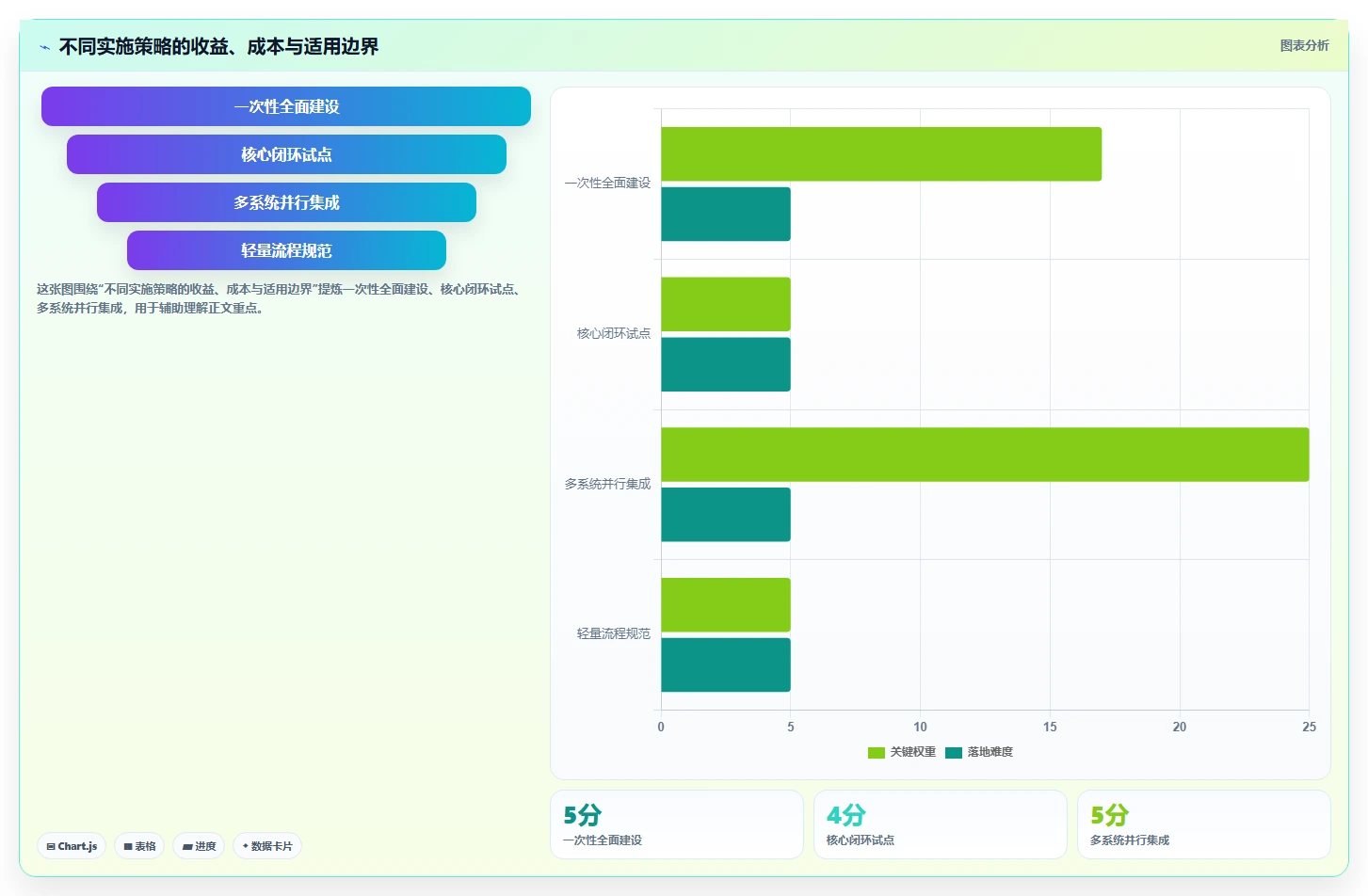Click the 轻量流程规范 y-axis label
Image resolution: width=1368 pixels, height=896 pixels.
pyautogui.click(x=614, y=633)
